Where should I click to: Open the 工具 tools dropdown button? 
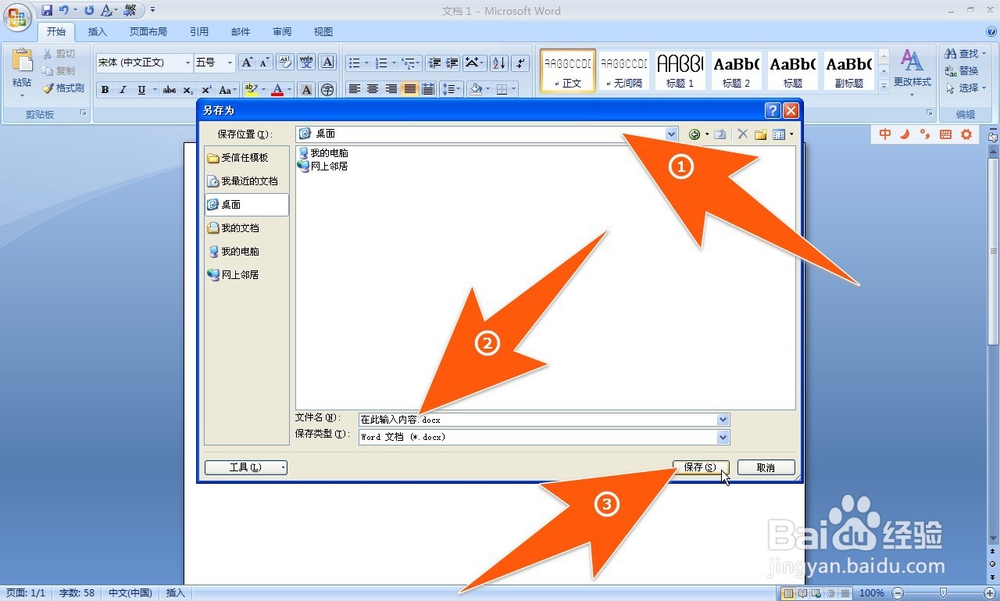[x=246, y=468]
